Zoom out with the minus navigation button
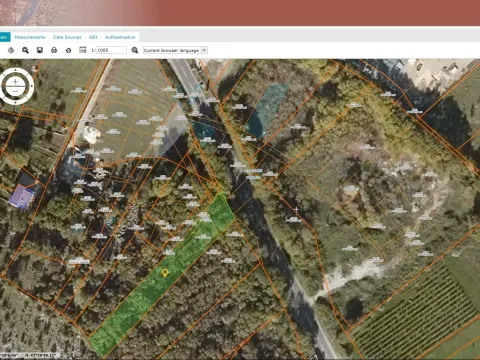The width and height of the screenshot is (480, 360). 15,91
